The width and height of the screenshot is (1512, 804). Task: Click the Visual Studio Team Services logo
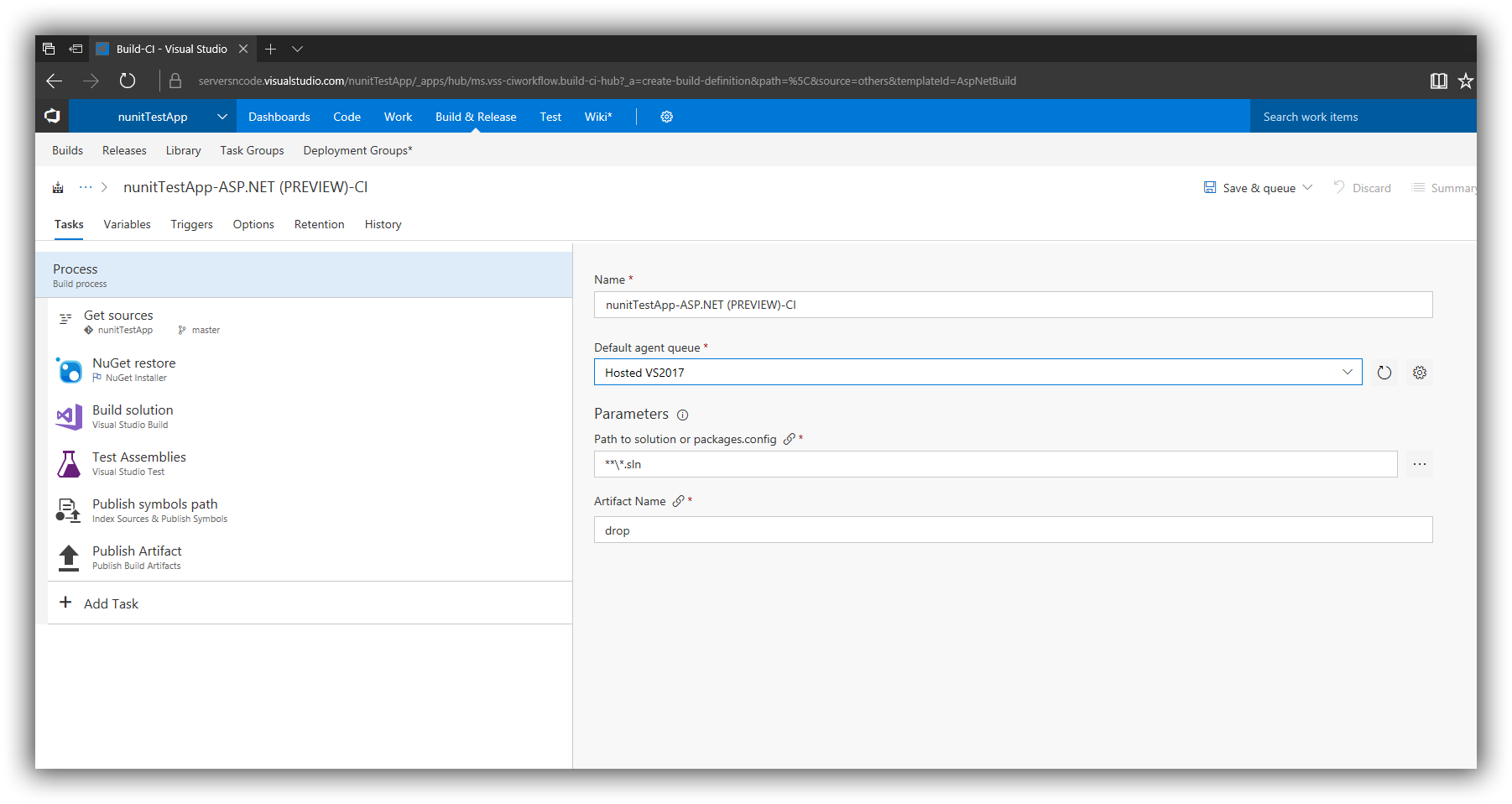[x=52, y=117]
